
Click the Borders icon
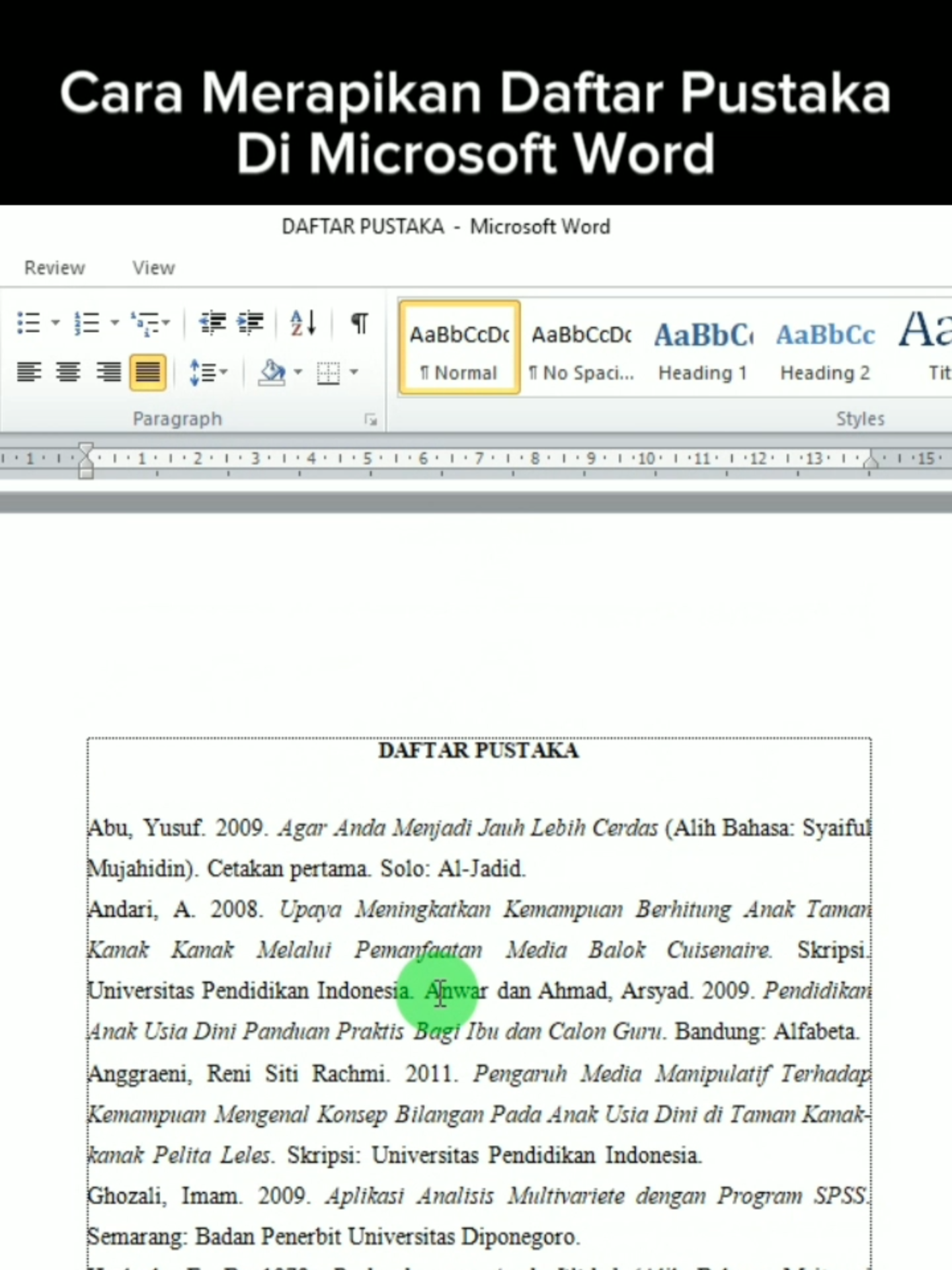[328, 372]
